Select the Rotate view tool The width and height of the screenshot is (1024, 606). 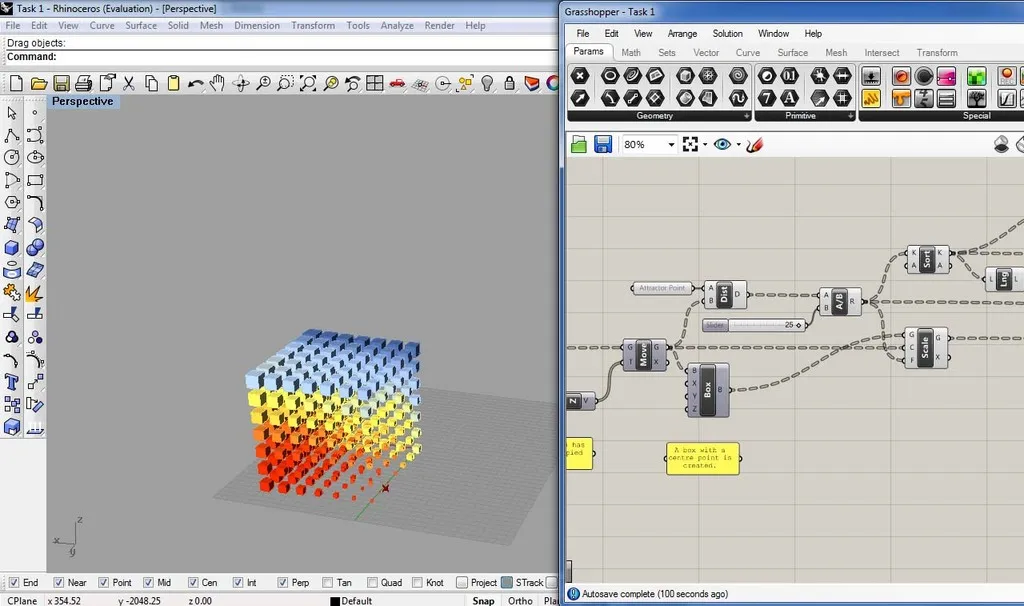point(240,83)
